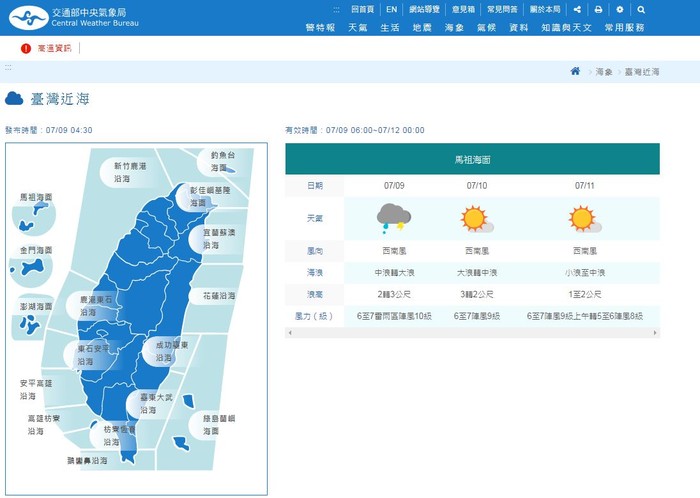This screenshot has height=498, width=700.
Task: Select 澎湖海面 region on map
Action: point(35,307)
